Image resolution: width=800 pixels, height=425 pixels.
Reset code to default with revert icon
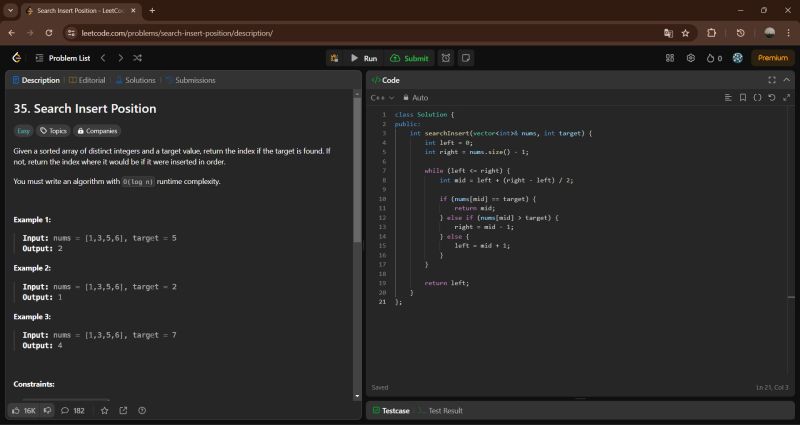click(771, 98)
